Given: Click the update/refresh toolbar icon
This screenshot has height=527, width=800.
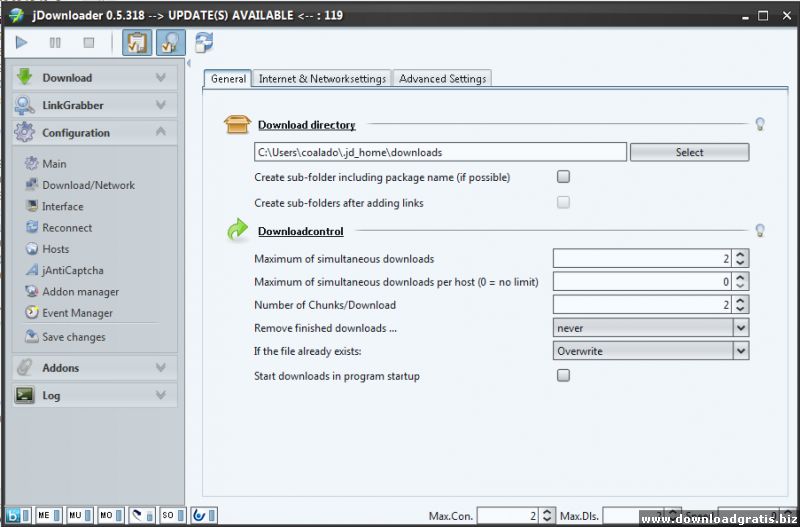Looking at the screenshot, I should pos(204,42).
